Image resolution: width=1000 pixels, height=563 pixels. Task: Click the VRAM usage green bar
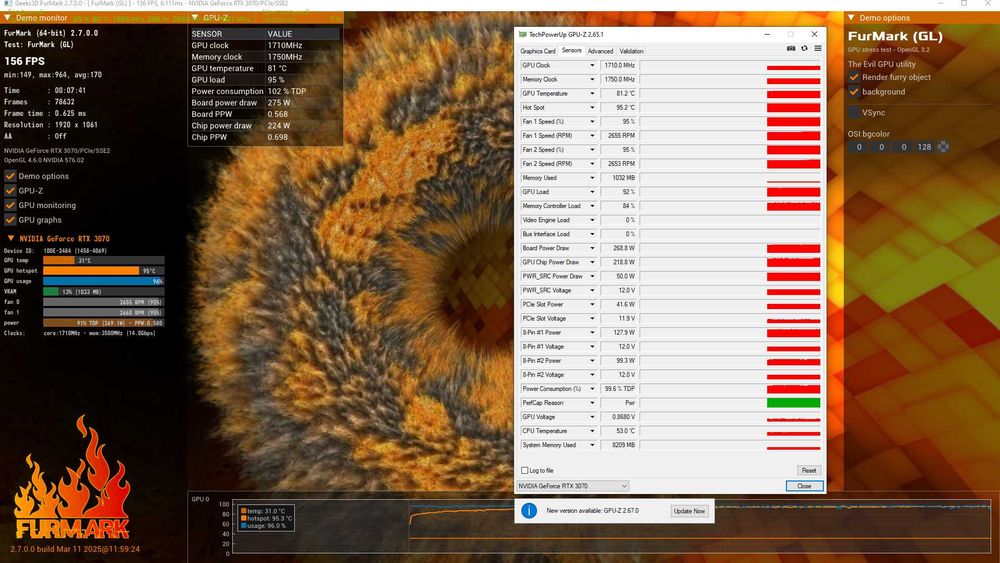pos(51,291)
